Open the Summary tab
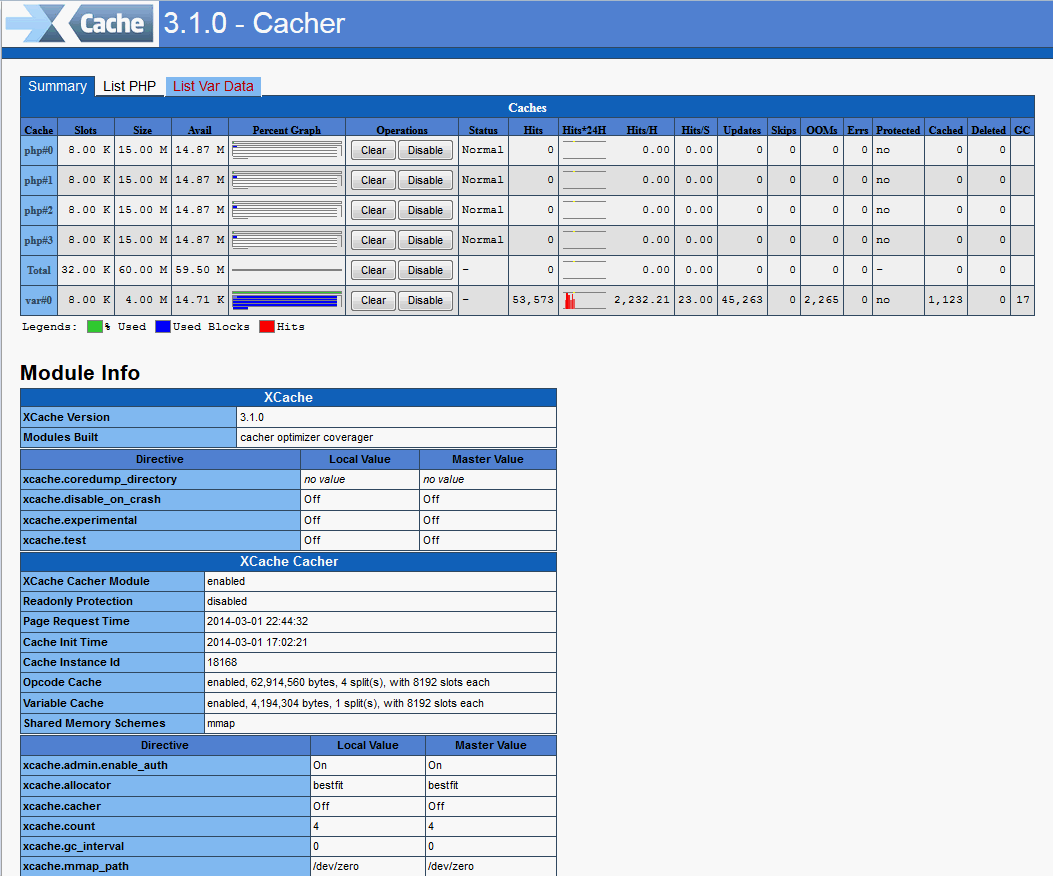The width and height of the screenshot is (1053, 876). [58, 86]
